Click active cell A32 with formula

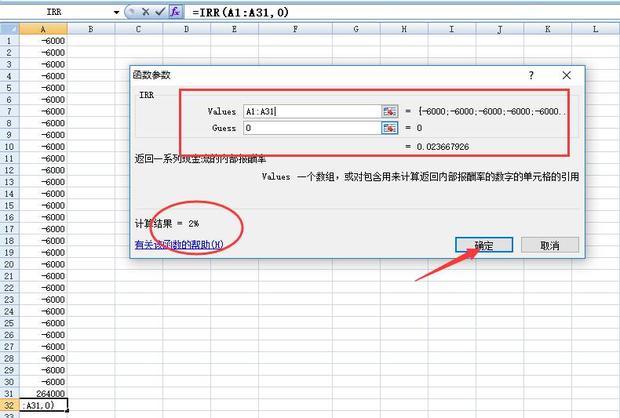tap(43, 405)
